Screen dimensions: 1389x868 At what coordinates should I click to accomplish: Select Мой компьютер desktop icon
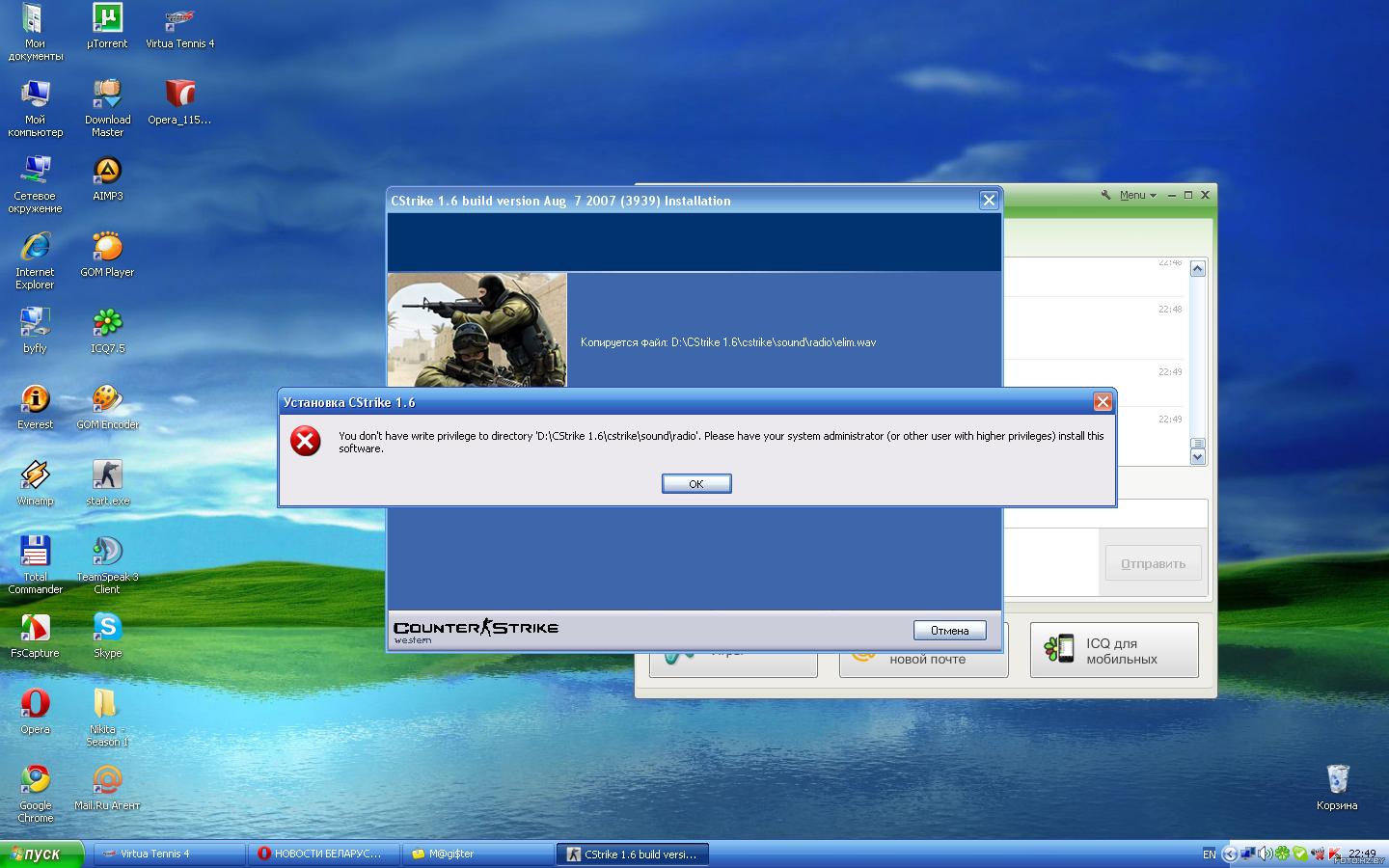35,108
